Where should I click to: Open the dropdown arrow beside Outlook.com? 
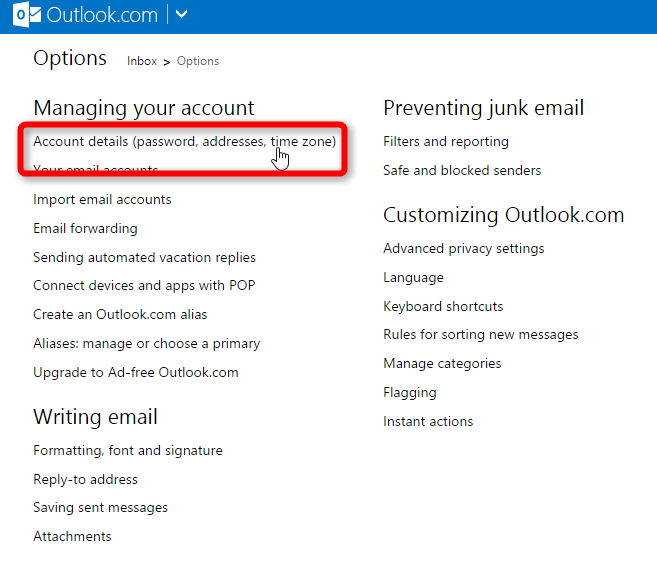click(181, 14)
